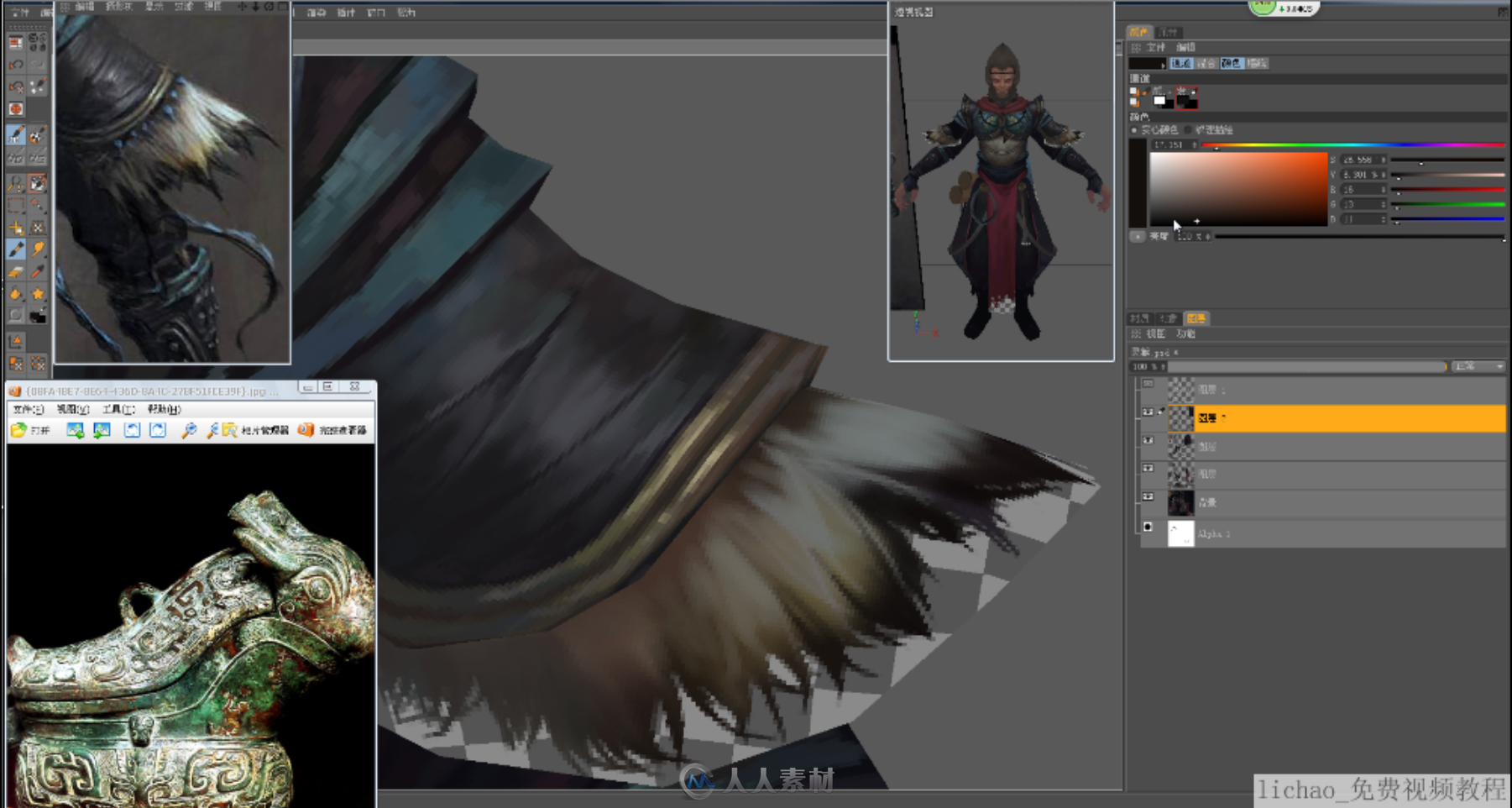The image size is (1512, 808).
Task: Select the Alpha 1 layer thumbnail
Action: [1180, 533]
